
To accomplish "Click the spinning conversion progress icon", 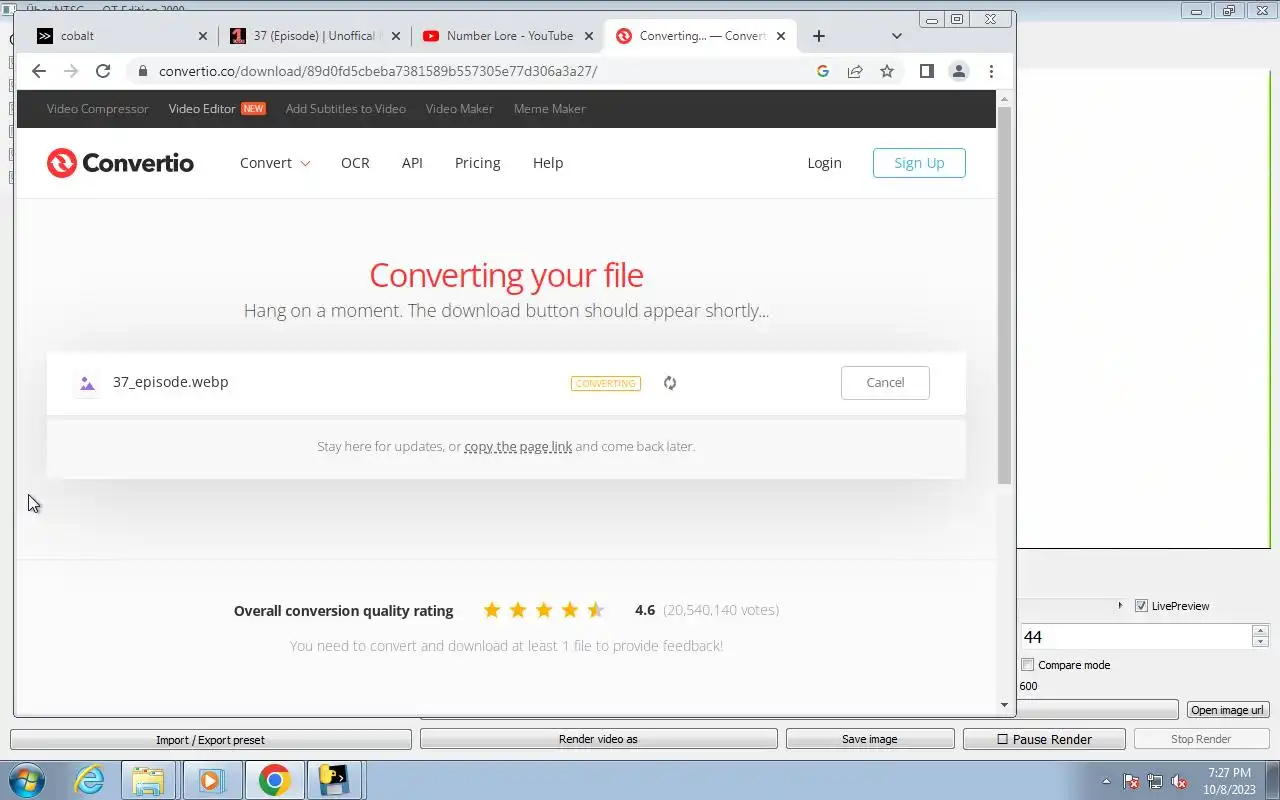I will (x=670, y=383).
